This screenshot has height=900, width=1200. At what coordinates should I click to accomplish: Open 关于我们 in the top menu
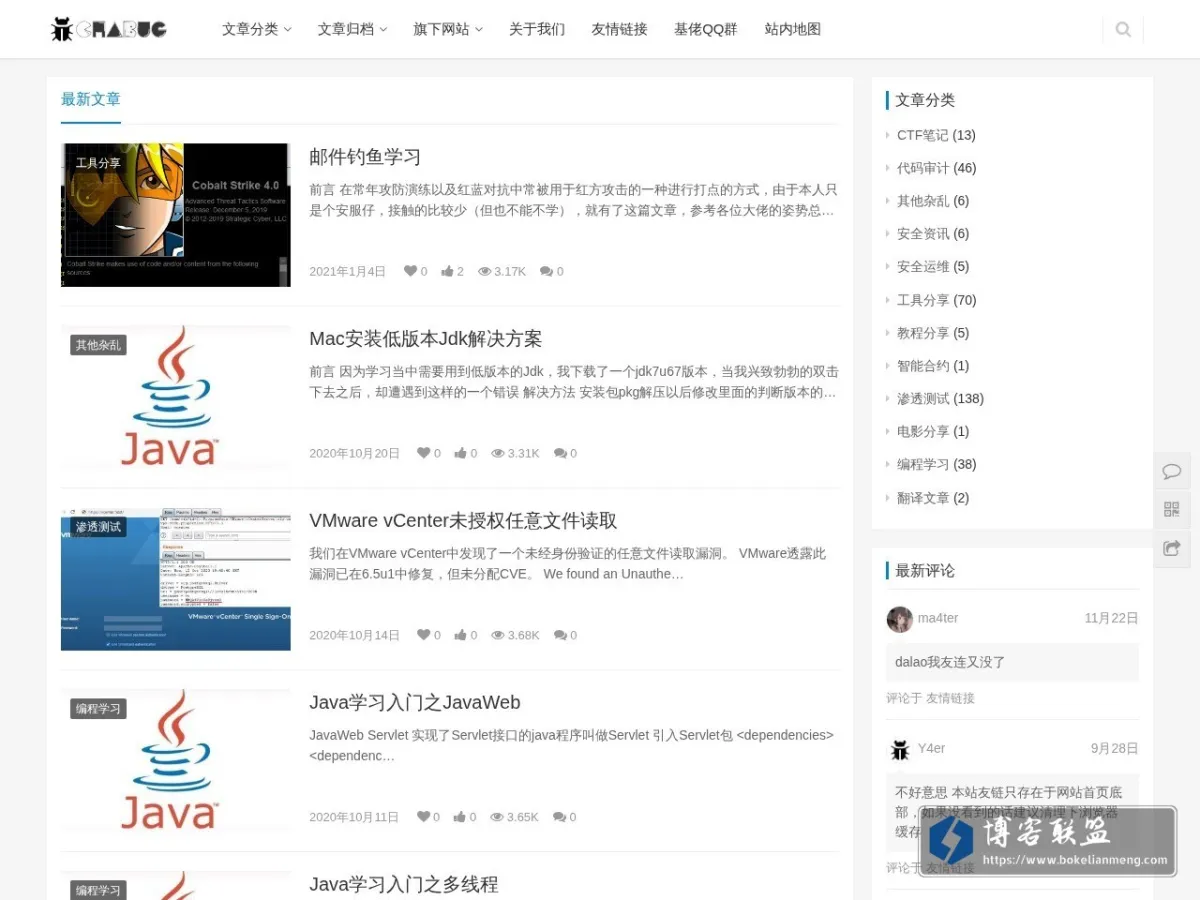point(537,29)
